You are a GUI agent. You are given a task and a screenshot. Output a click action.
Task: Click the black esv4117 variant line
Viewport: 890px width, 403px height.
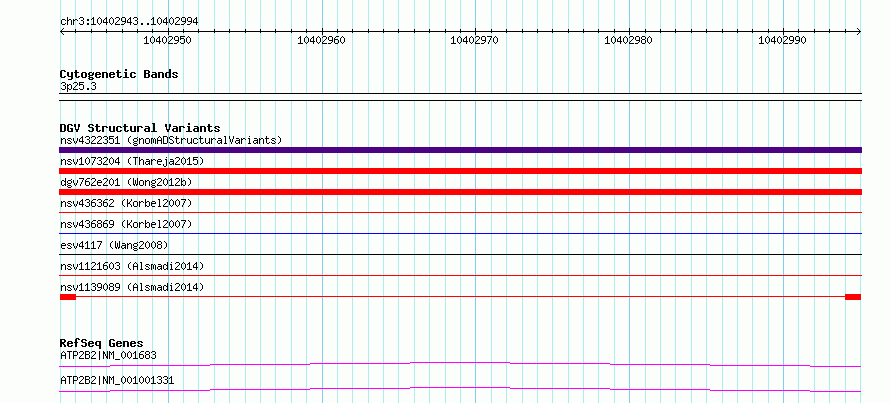(x=460, y=254)
